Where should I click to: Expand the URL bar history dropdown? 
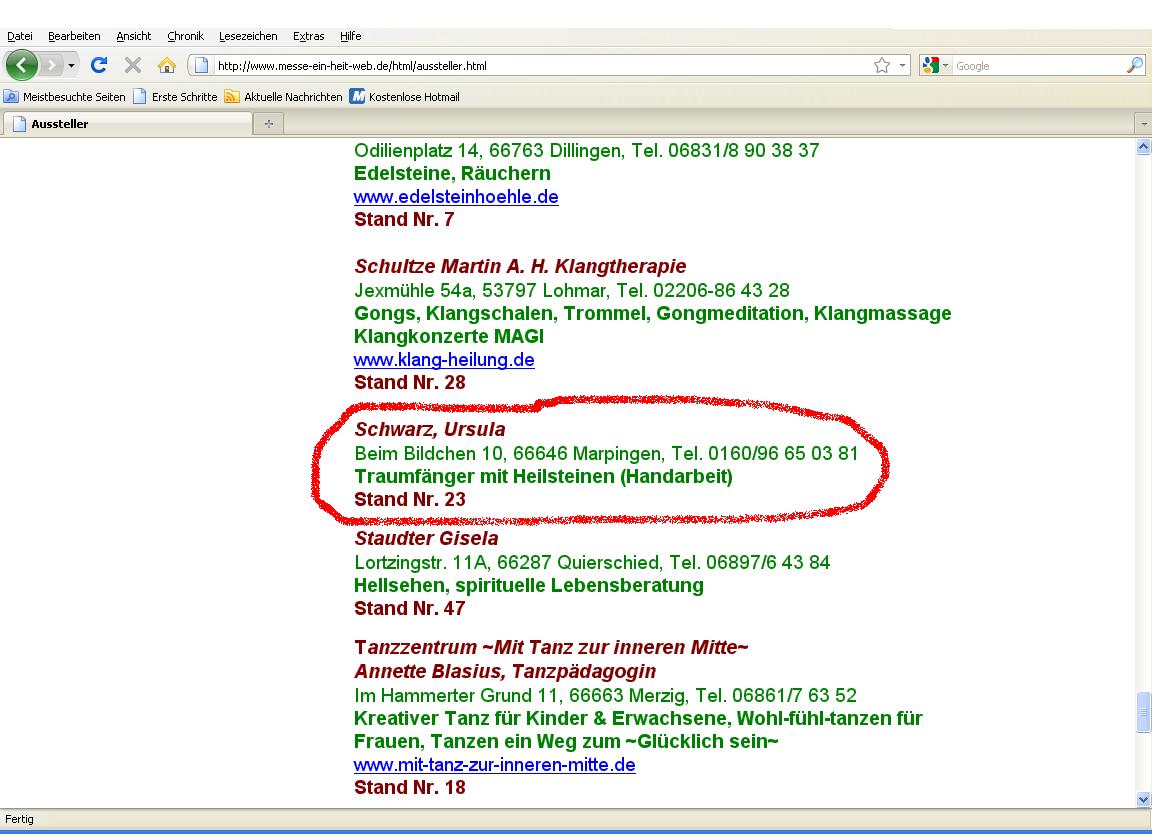[903, 66]
